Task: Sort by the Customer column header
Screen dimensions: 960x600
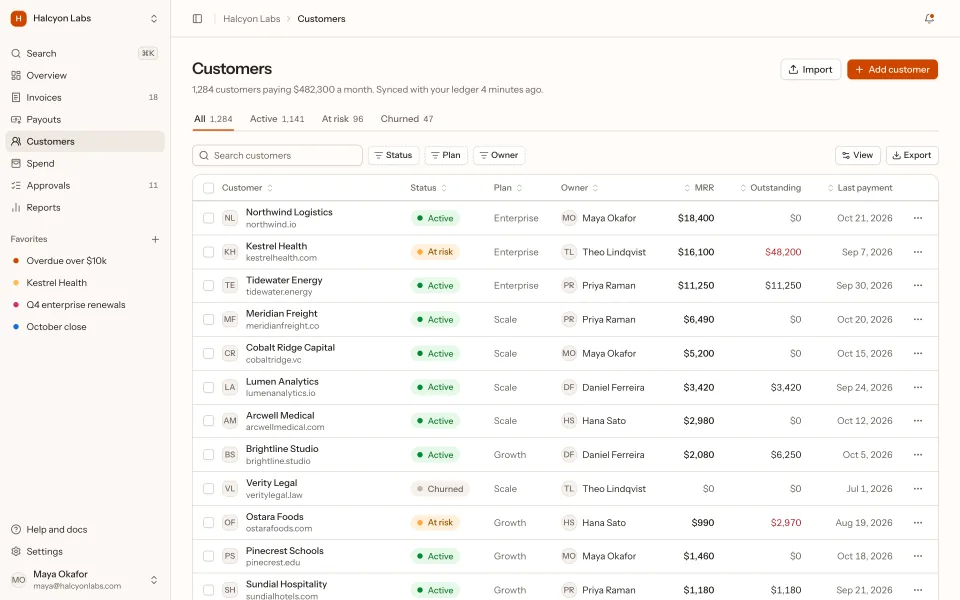Action: pyautogui.click(x=247, y=188)
